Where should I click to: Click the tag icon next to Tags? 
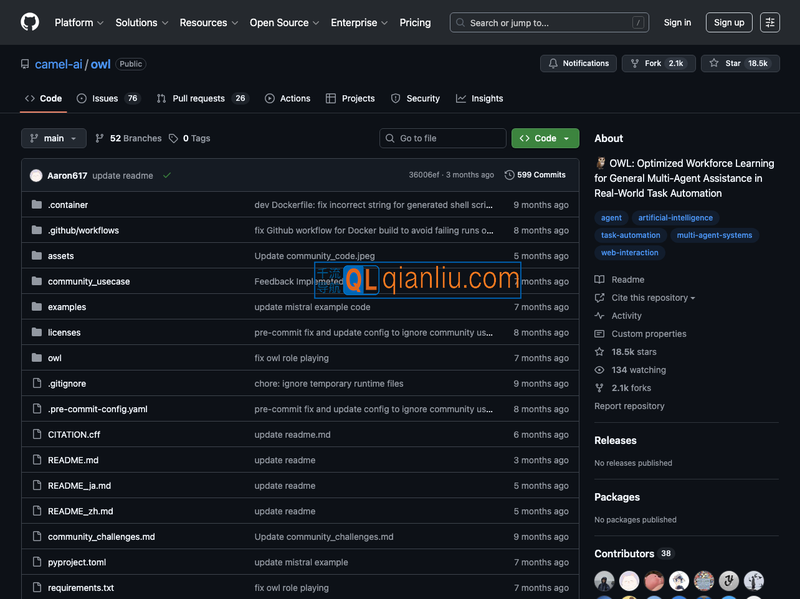[173, 139]
